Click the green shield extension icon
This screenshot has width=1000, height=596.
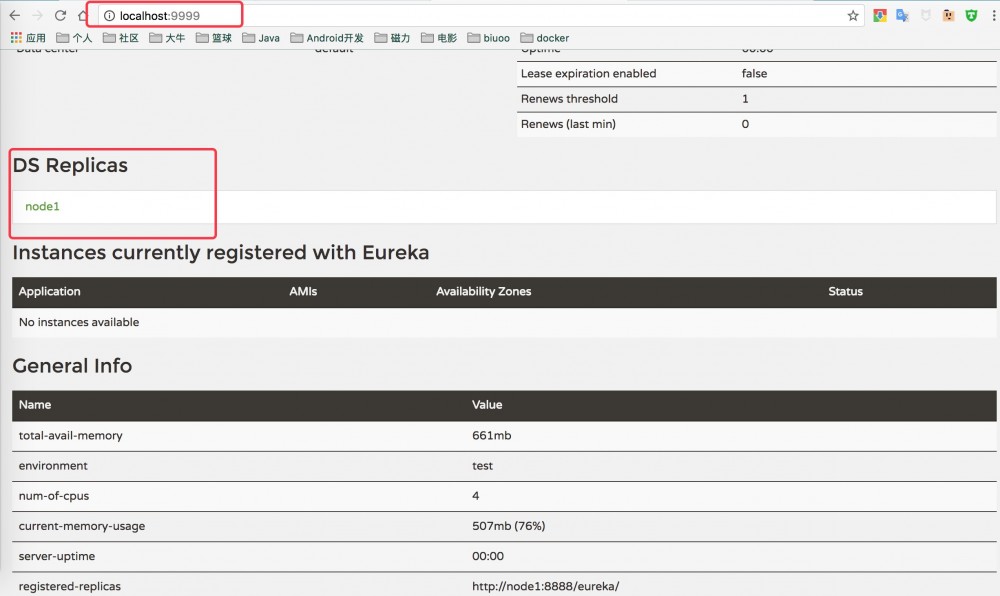[x=971, y=16]
